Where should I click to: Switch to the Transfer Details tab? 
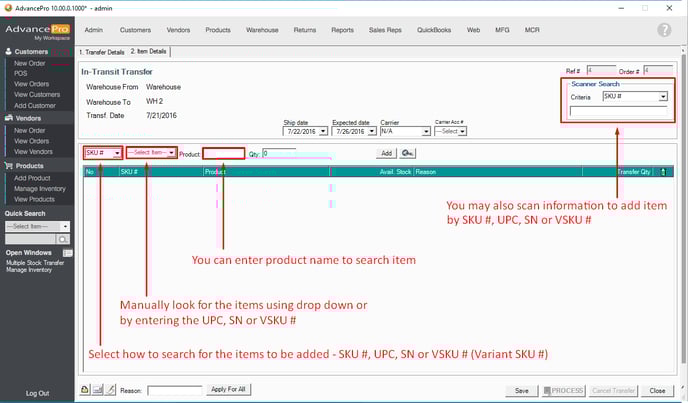(x=102, y=51)
